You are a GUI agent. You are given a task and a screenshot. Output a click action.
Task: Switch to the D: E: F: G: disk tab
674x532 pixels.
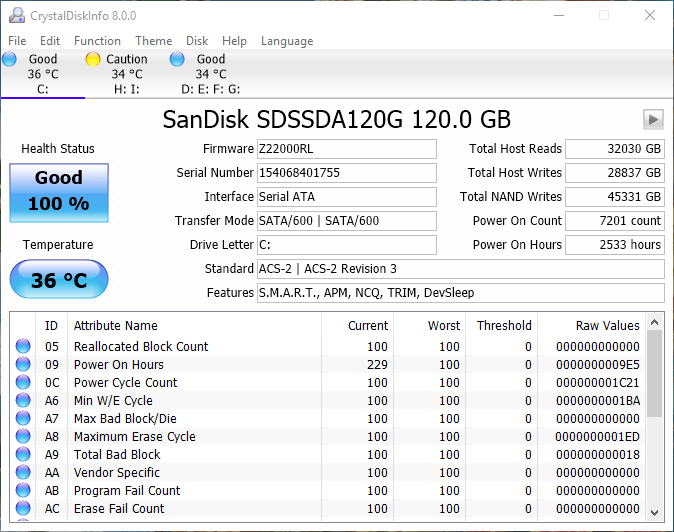tap(211, 74)
